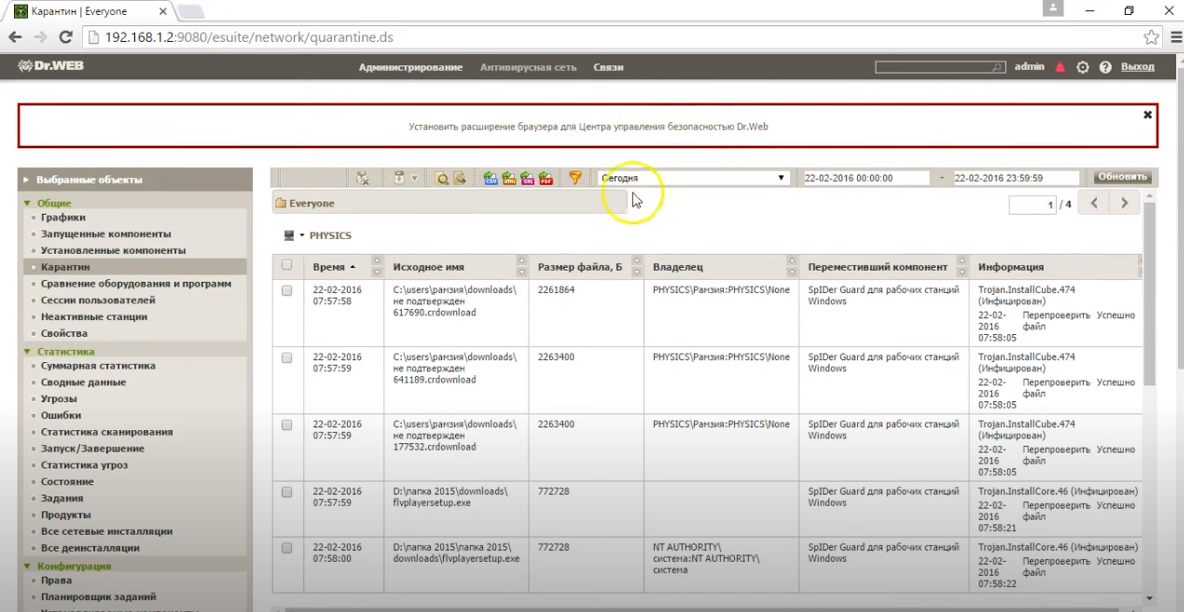Click the PHYSICS station computer icon
1184x612 pixels.
pos(288,236)
